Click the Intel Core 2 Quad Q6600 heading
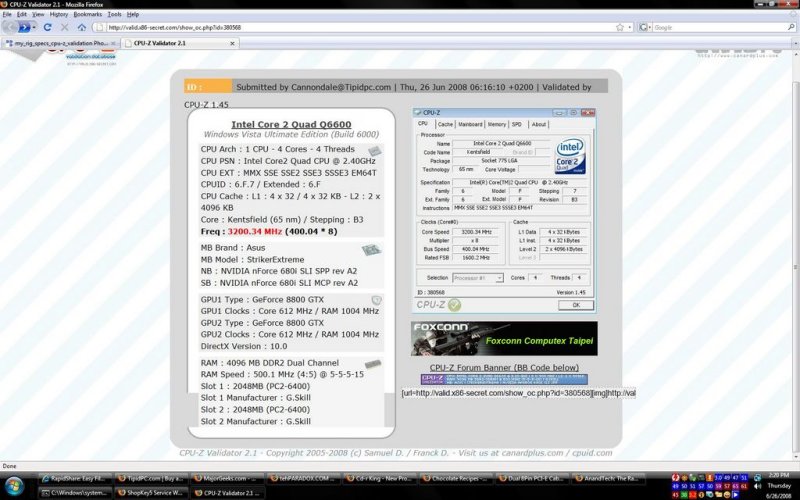The image size is (800, 500). click(x=291, y=124)
